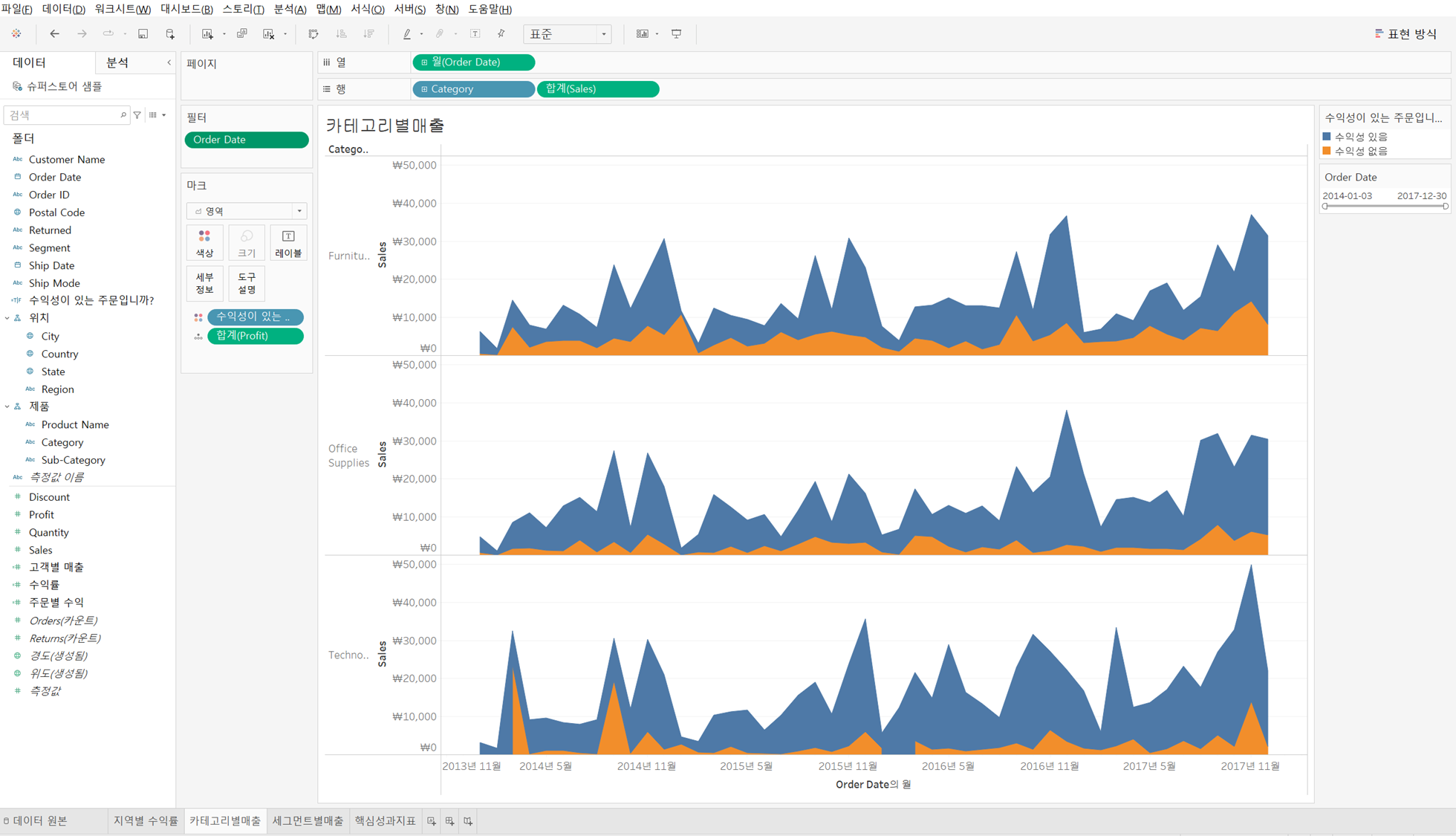Sort descending toolbar icon
Image resolution: width=1456 pixels, height=836 pixels.
(x=368, y=33)
